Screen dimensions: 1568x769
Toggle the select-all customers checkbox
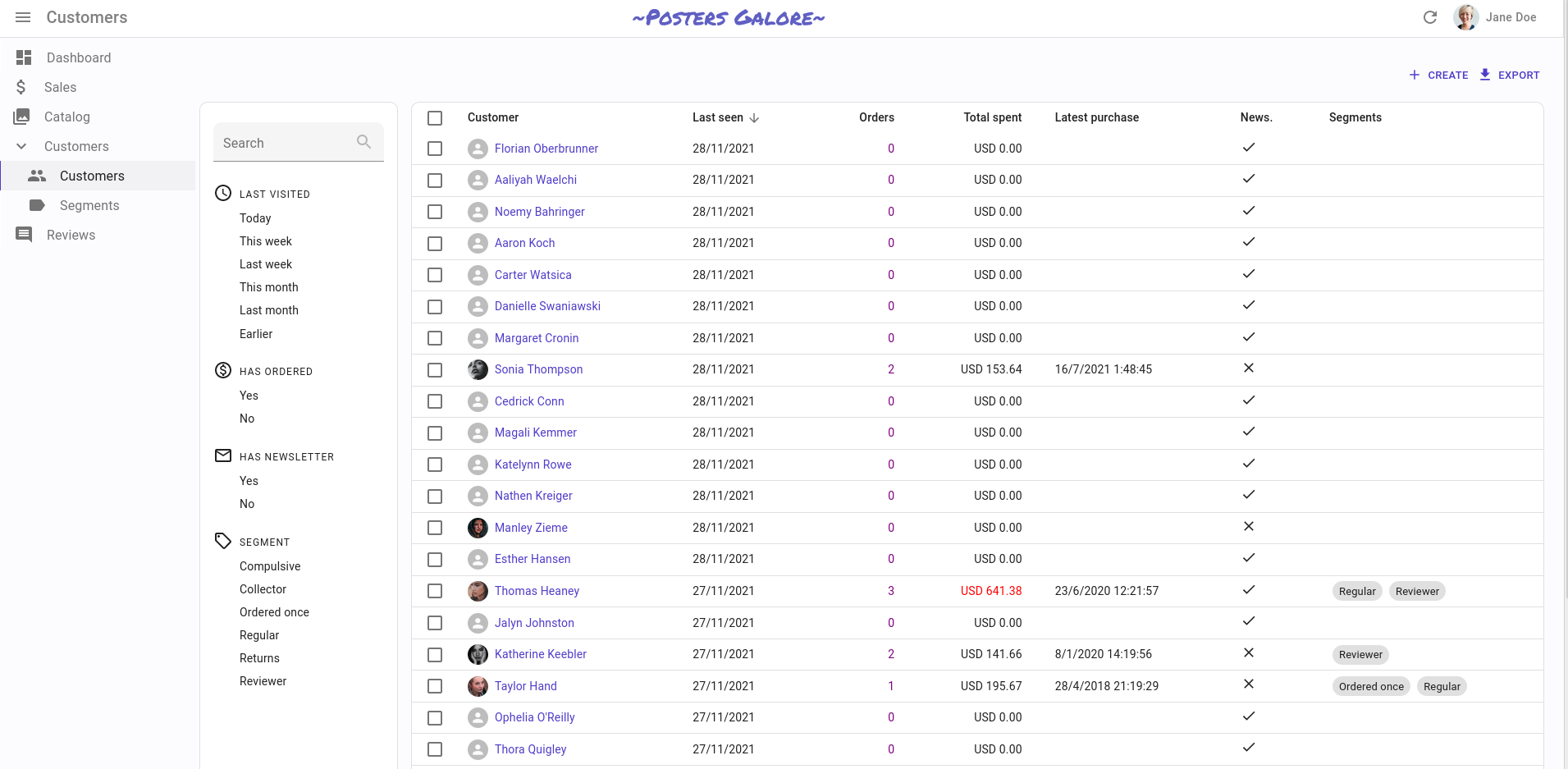pos(435,118)
